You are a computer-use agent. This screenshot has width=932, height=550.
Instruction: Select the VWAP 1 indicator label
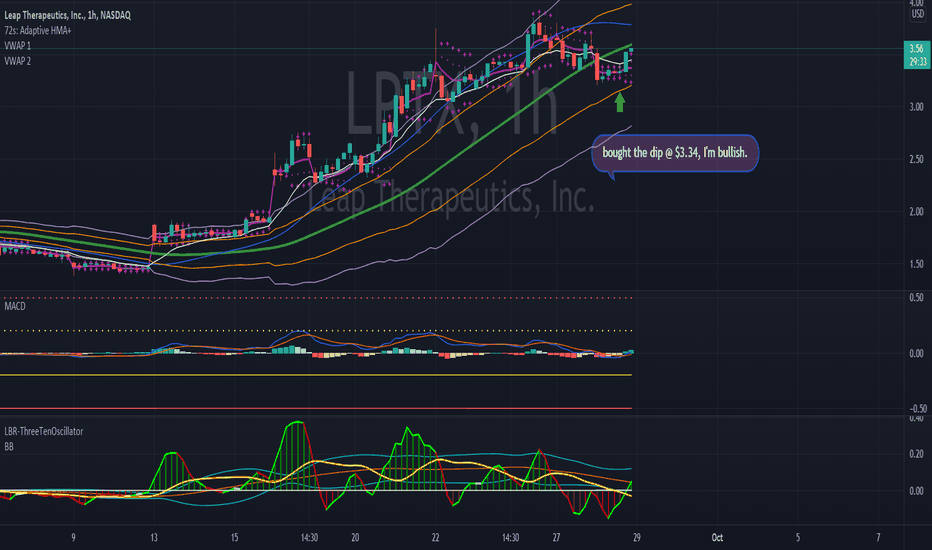[x=17, y=46]
